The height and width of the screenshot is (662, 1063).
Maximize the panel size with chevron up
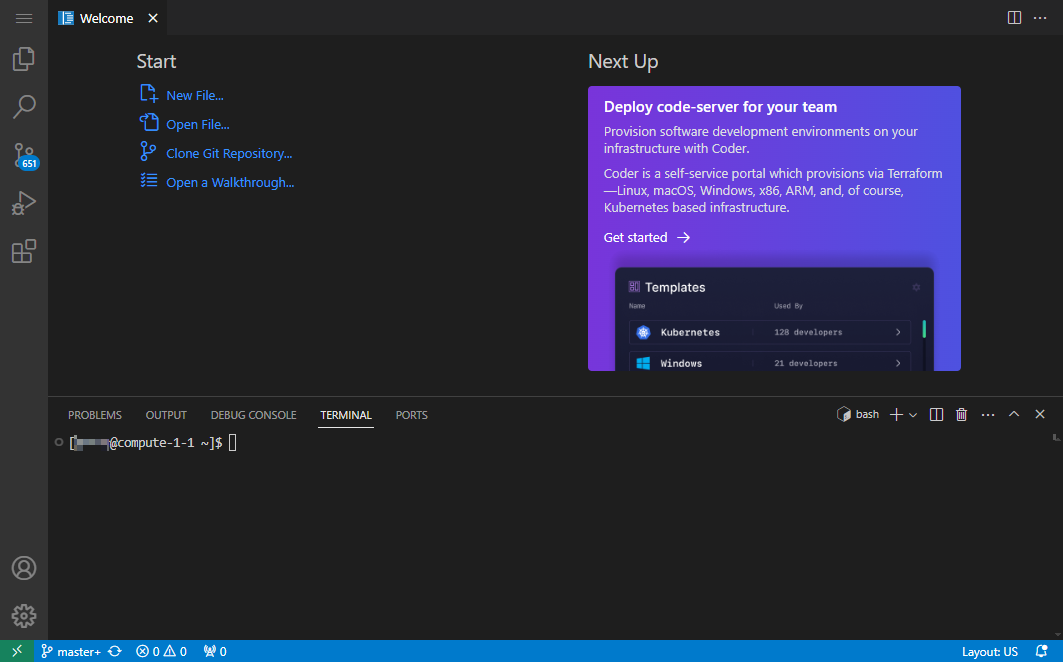point(1014,414)
